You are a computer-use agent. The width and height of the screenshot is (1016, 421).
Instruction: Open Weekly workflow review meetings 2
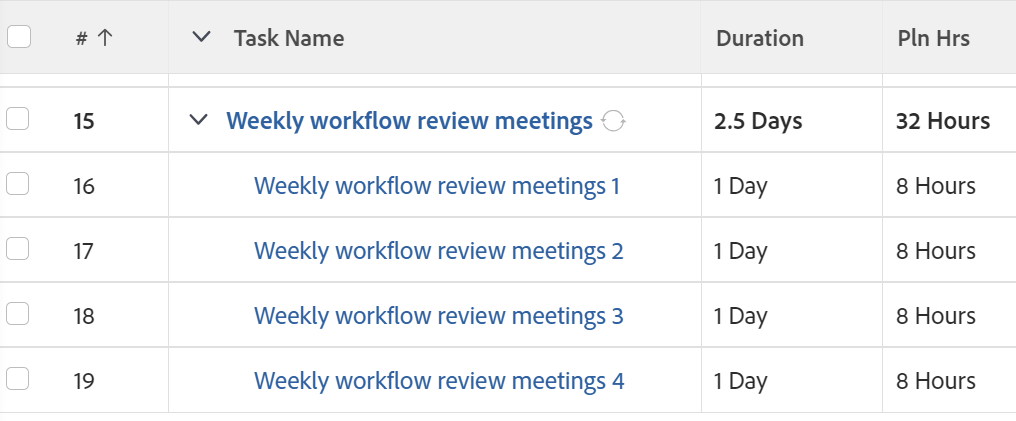[x=438, y=251]
